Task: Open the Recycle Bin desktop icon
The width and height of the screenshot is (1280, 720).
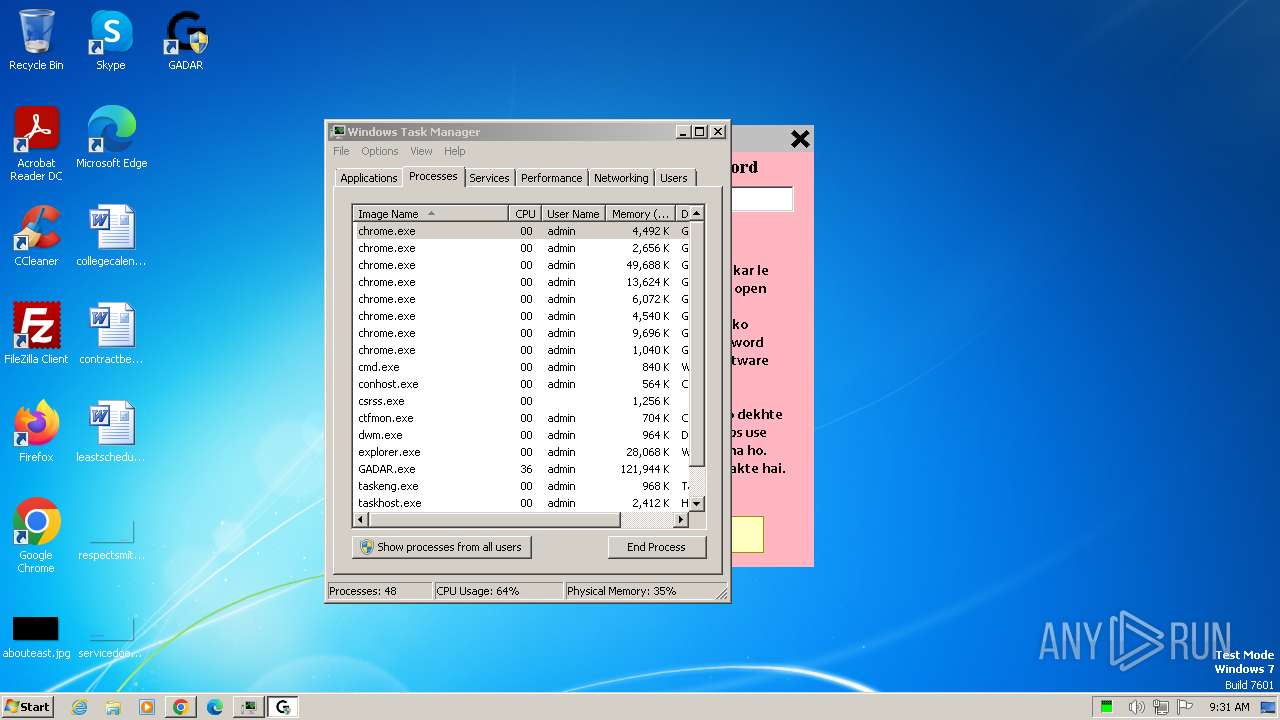Action: 36,40
